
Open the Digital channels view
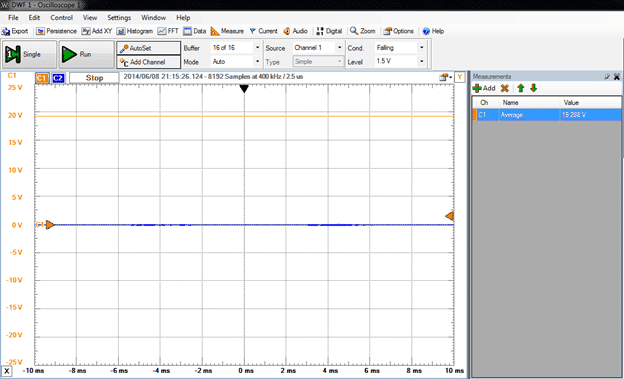329,31
